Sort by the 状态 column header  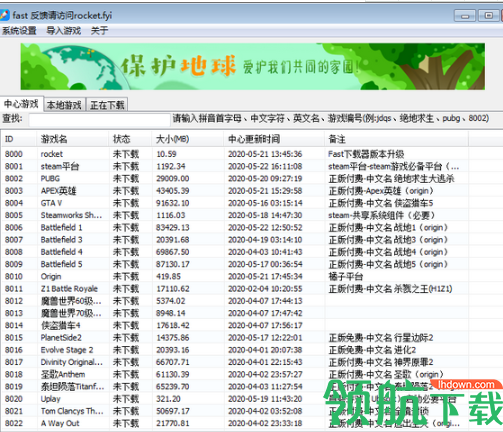pos(130,139)
